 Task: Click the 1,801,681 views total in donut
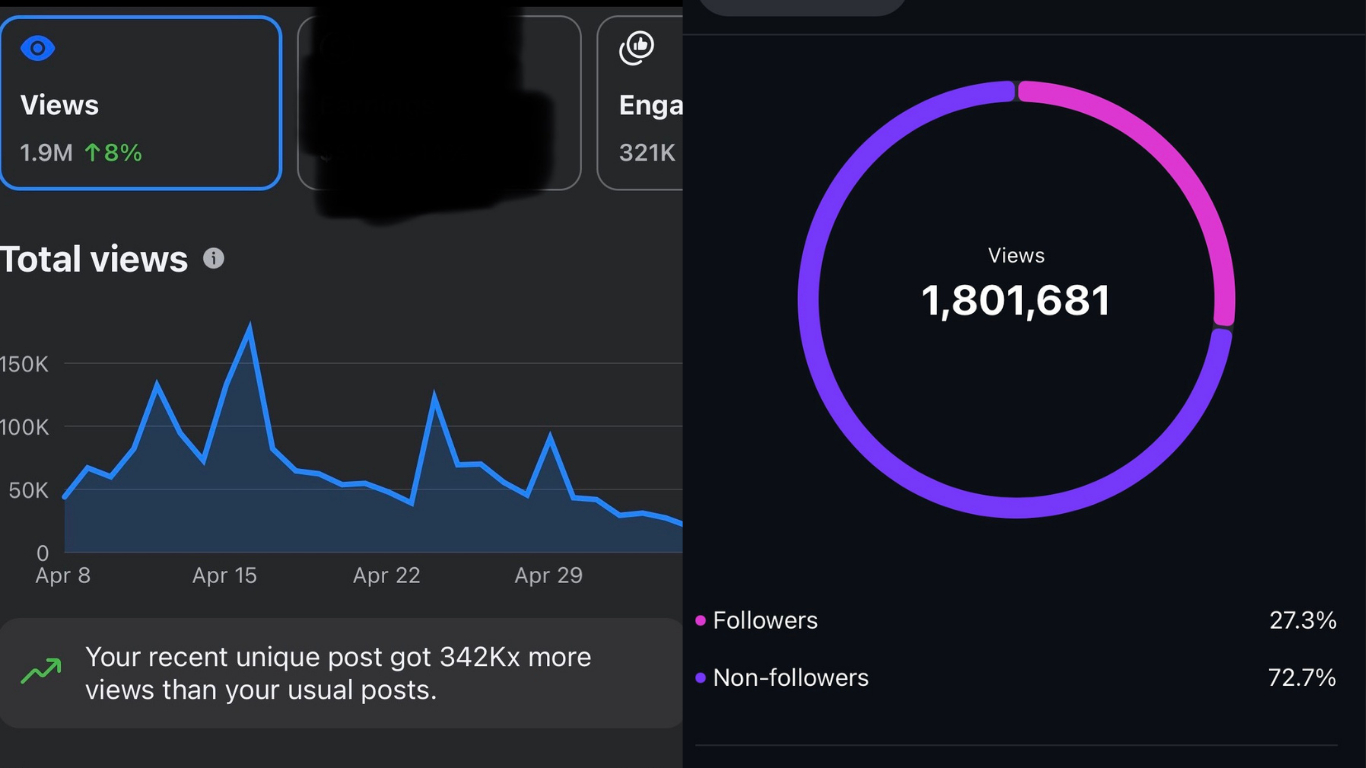coord(1016,301)
